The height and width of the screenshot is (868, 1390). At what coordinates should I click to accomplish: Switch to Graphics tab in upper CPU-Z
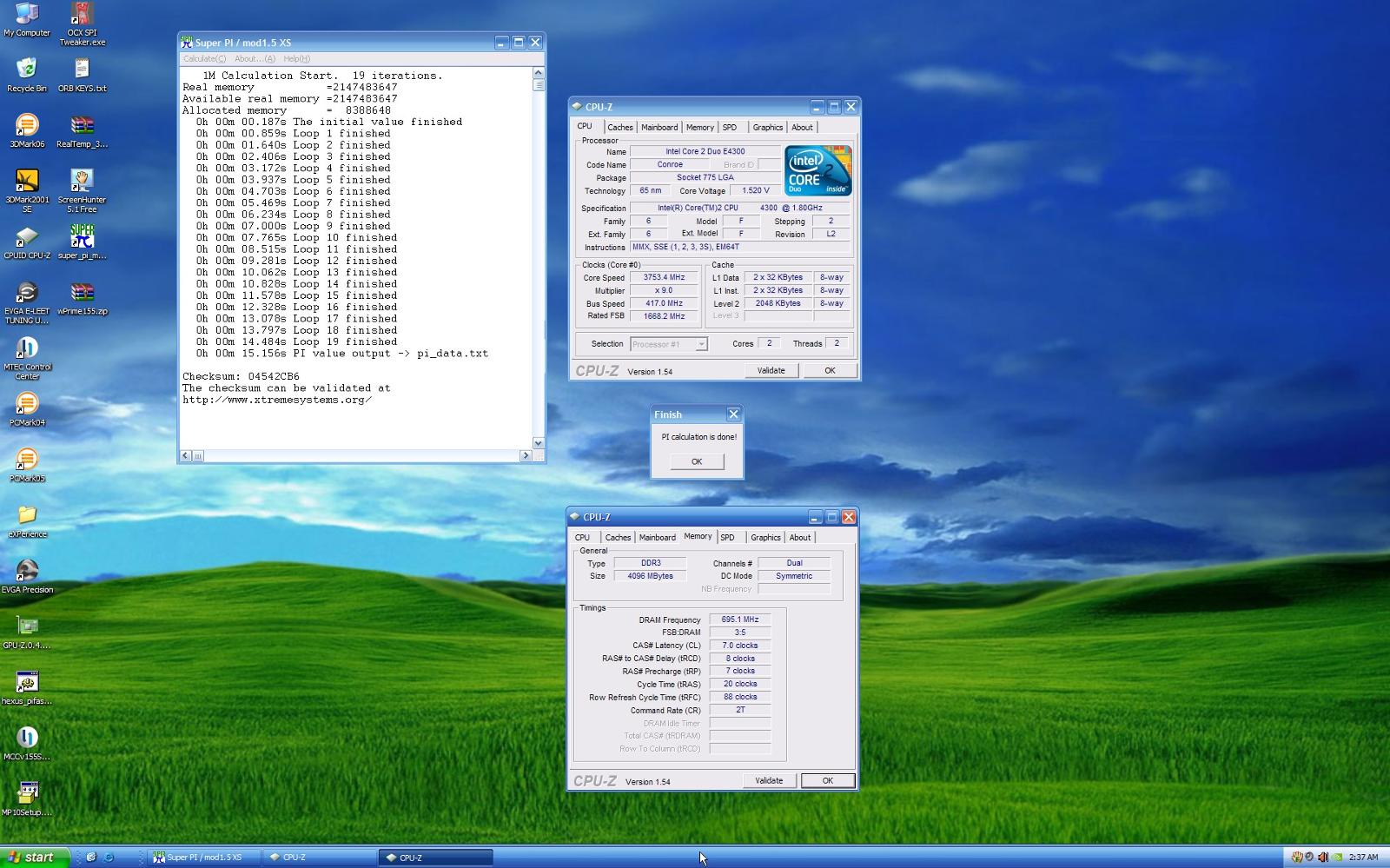[x=768, y=127]
